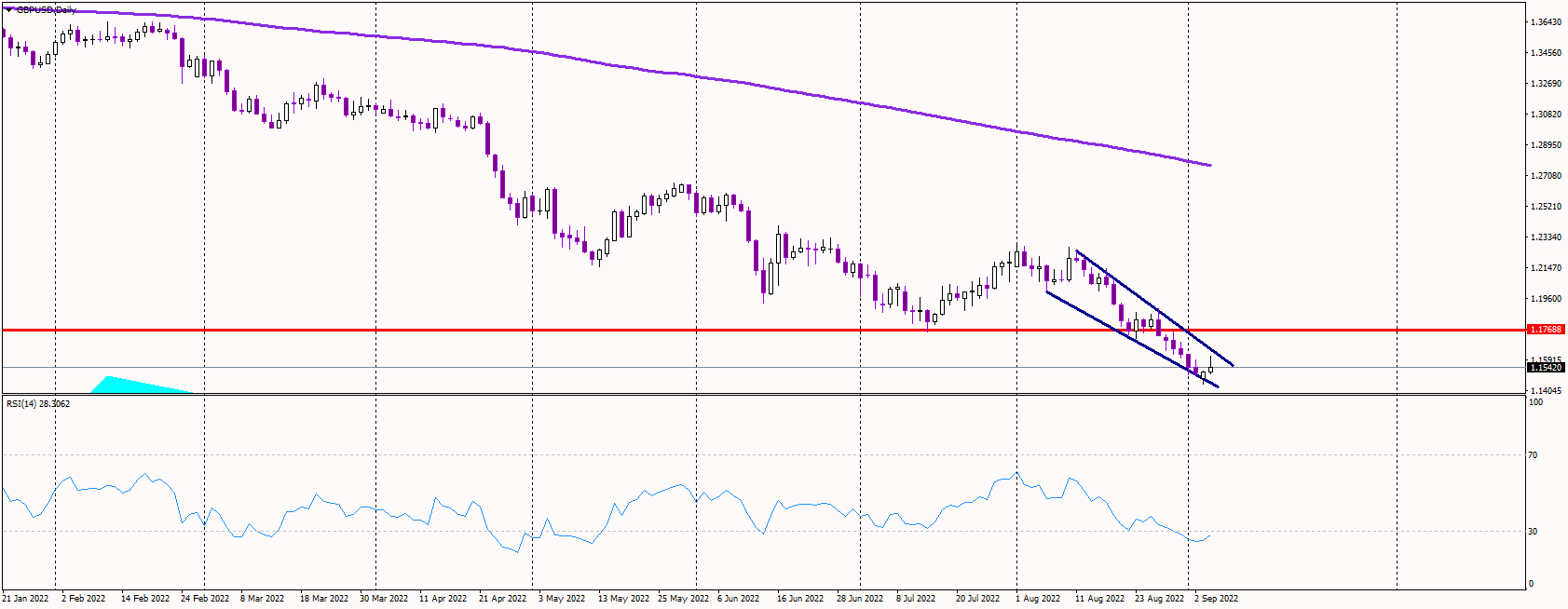Click the 21 Jan 2022 date label
The image size is (1568, 609).
[x=25, y=599]
